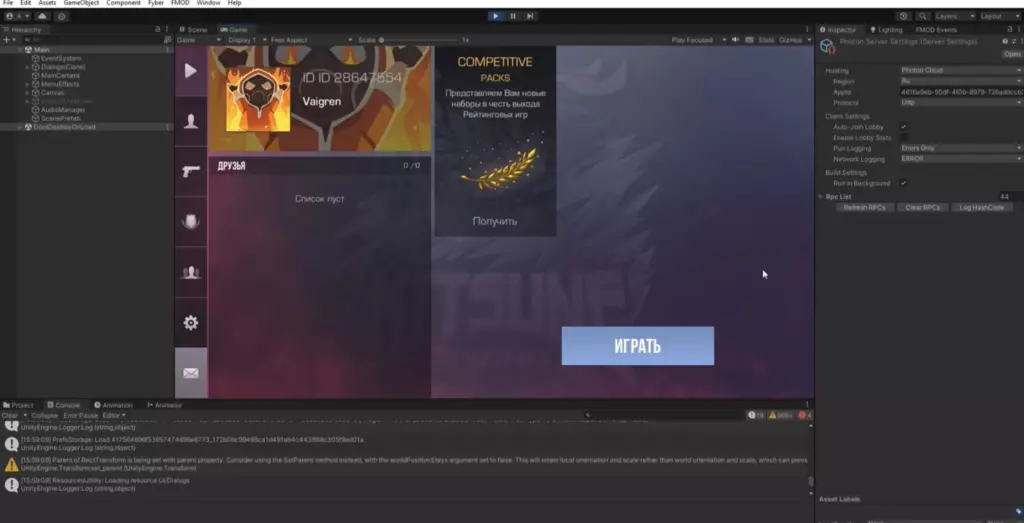Toggle Error Pause in the Console

[x=80, y=415]
